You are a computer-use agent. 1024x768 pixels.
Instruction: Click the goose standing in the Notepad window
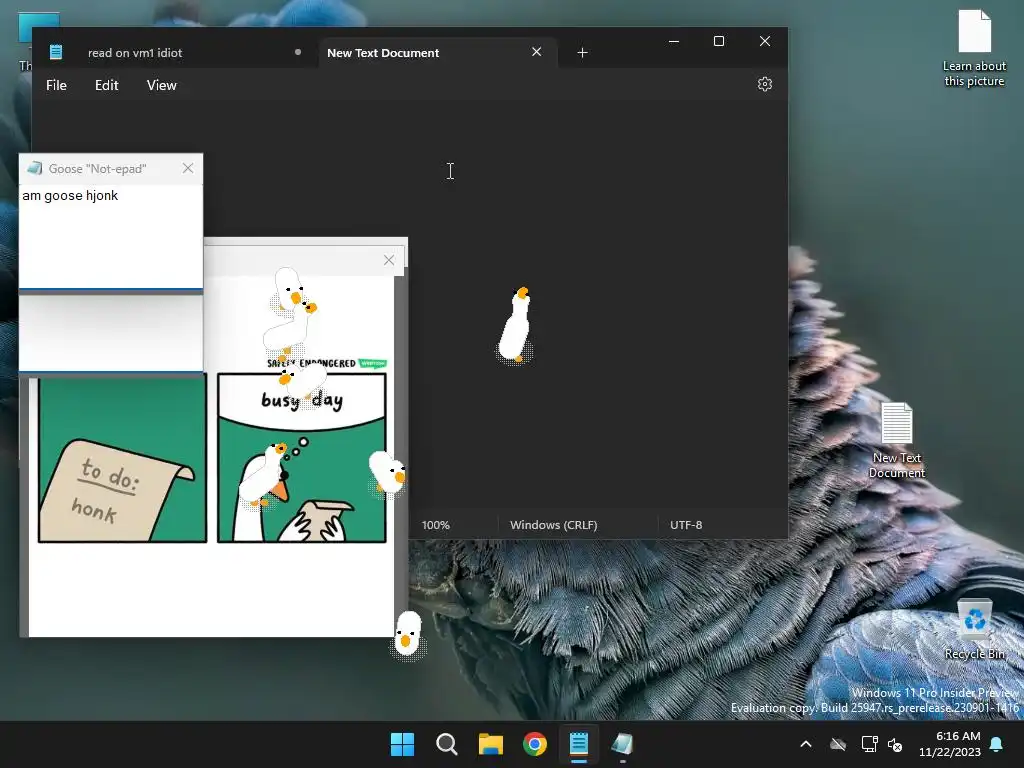pos(515,324)
